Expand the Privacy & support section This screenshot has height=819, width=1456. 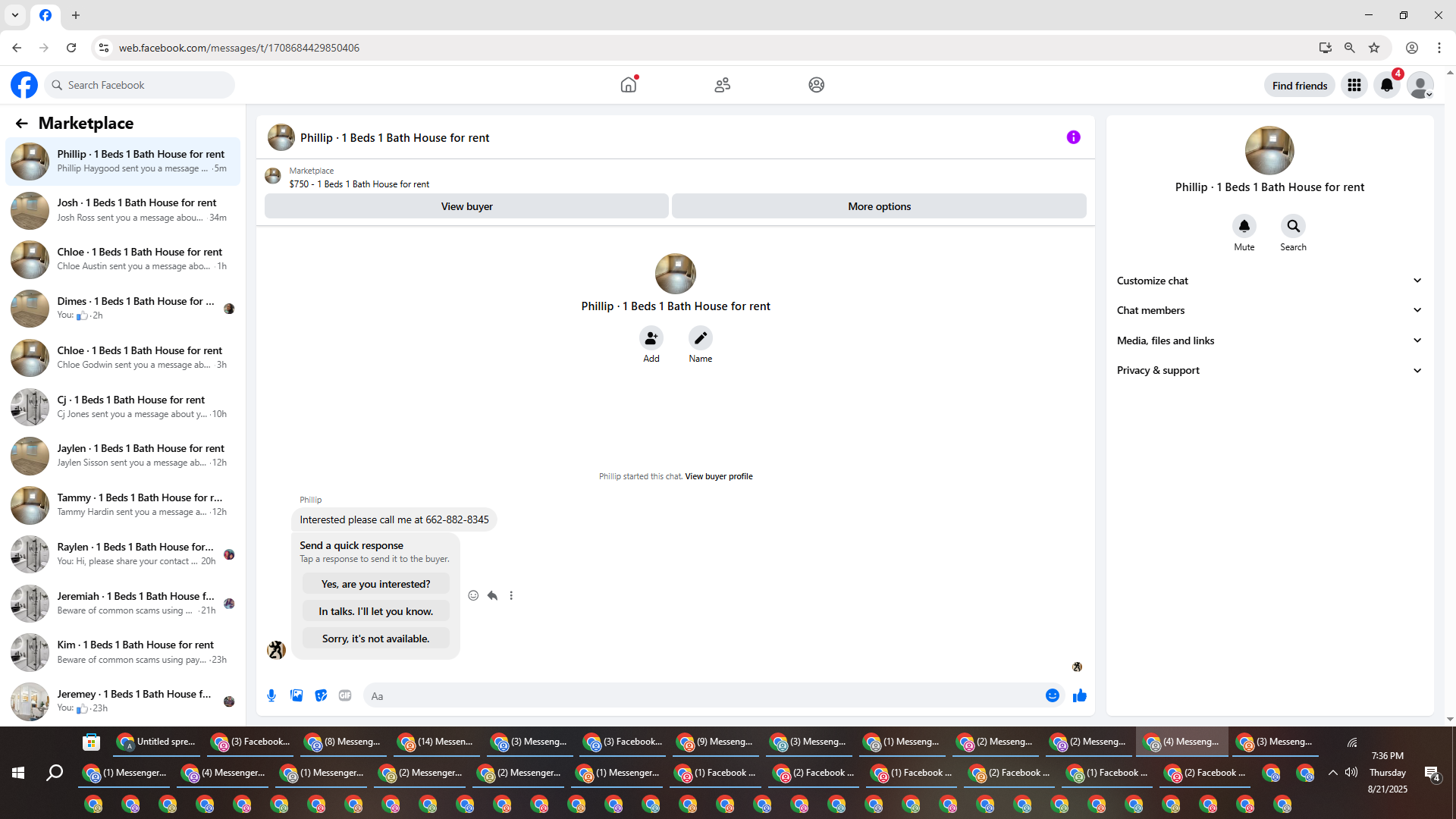pyautogui.click(x=1269, y=370)
